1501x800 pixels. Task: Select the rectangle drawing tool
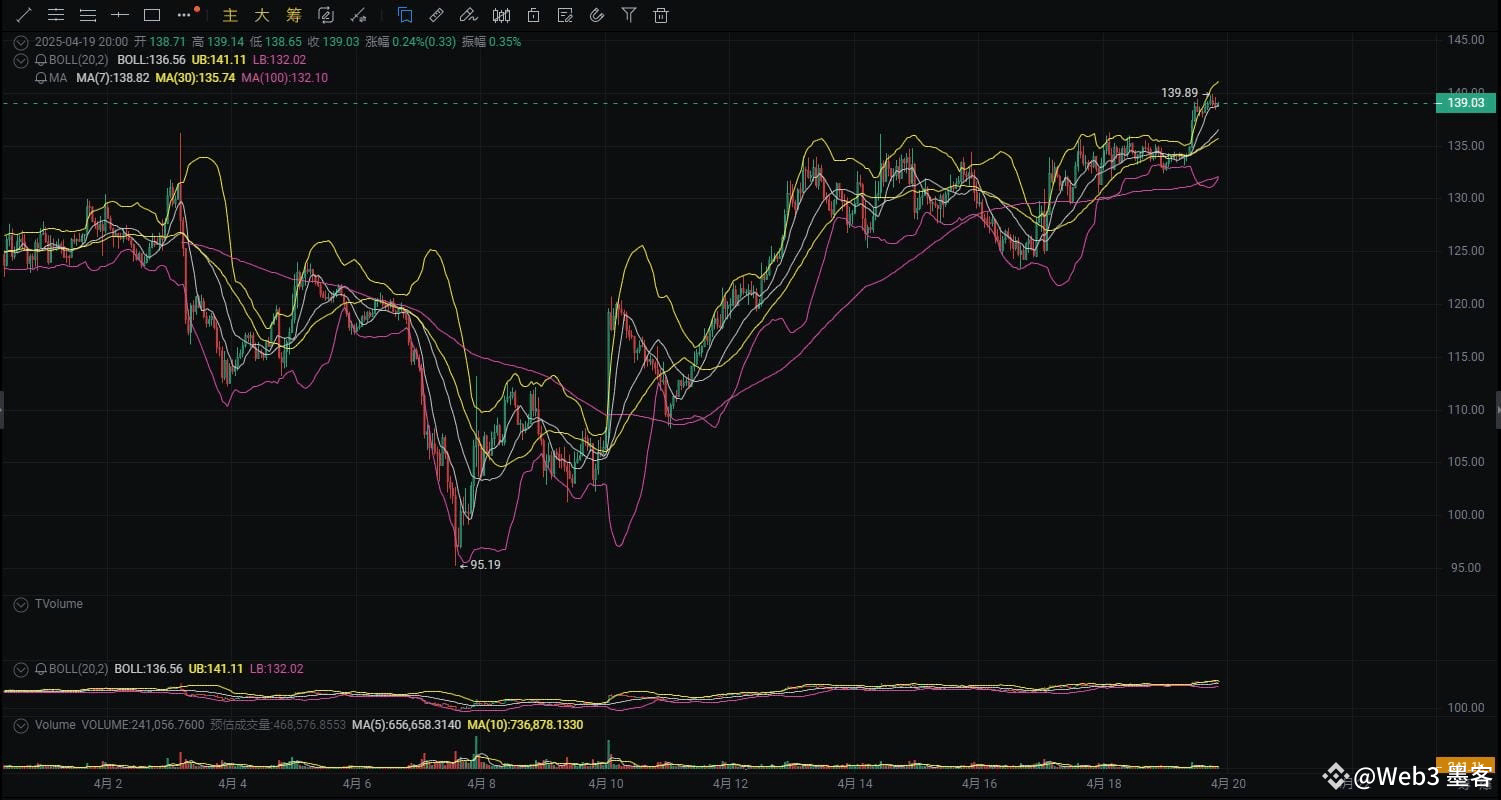[152, 15]
